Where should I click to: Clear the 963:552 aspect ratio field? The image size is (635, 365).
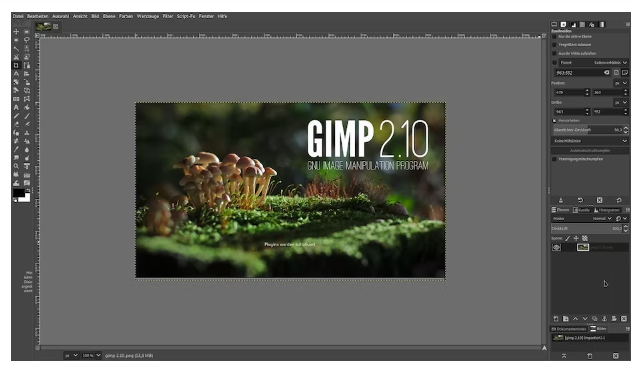pyautogui.click(x=606, y=73)
